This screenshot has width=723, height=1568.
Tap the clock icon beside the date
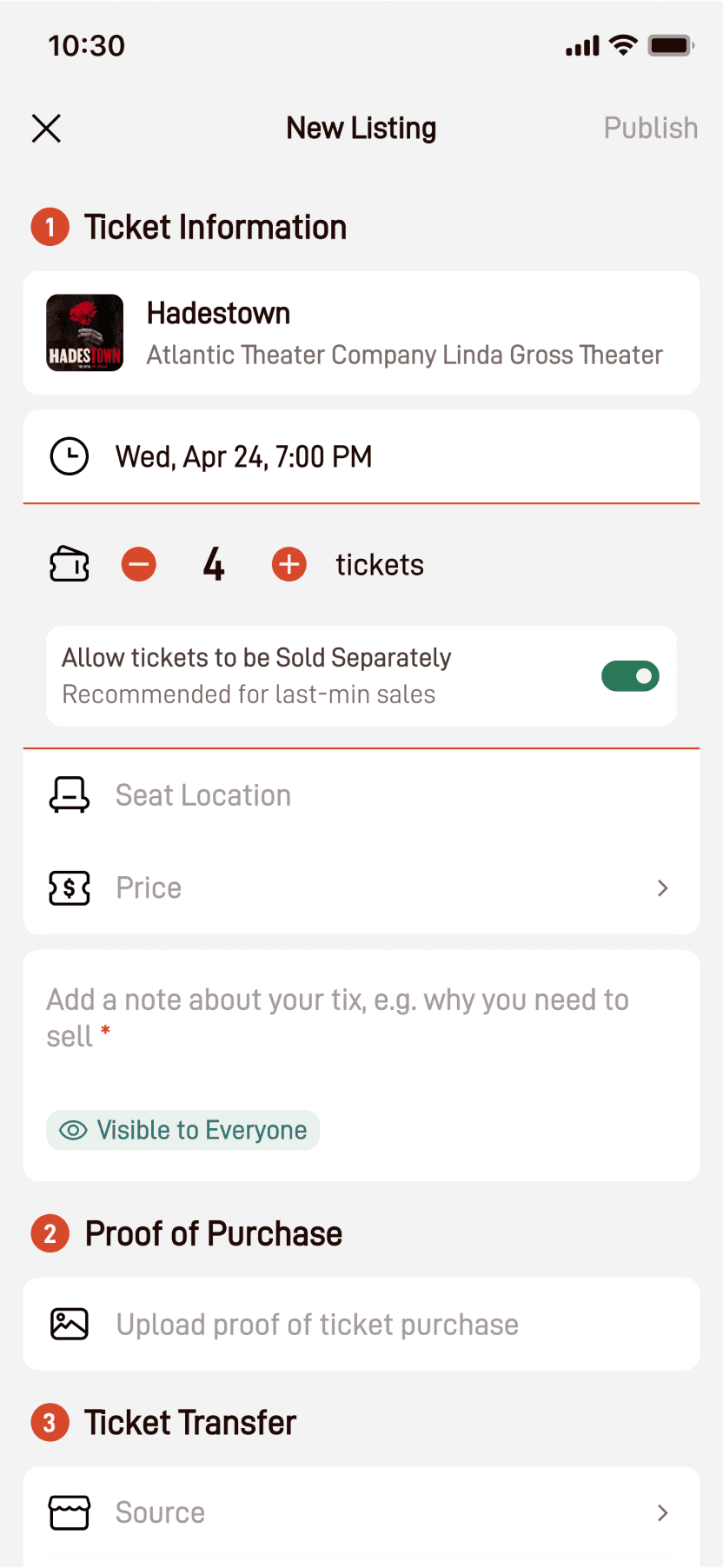[70, 456]
